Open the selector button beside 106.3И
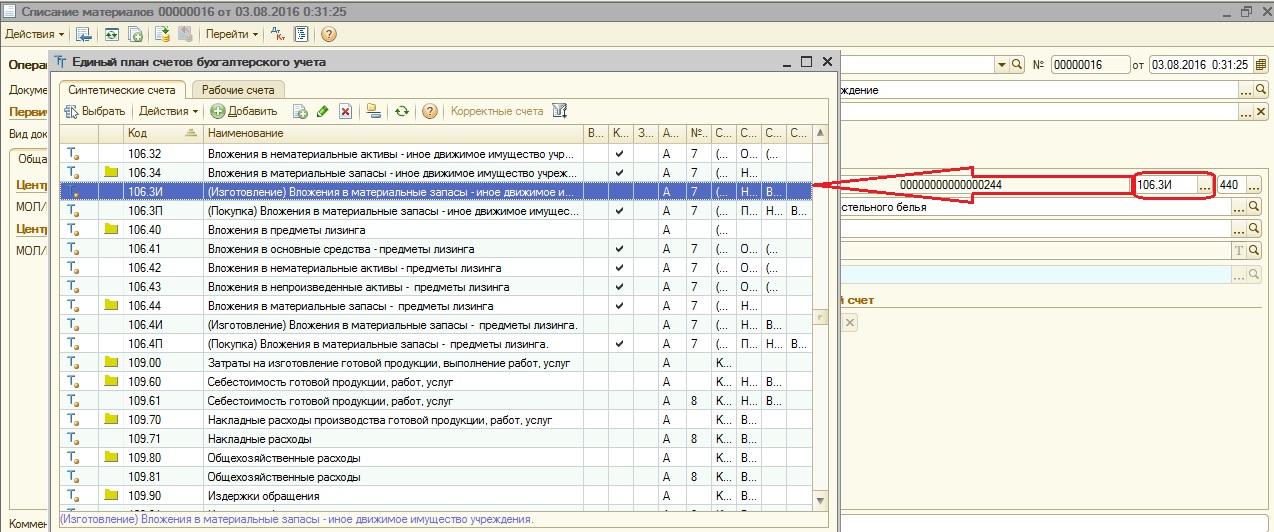Image resolution: width=1274 pixels, height=532 pixels. coord(1205,185)
